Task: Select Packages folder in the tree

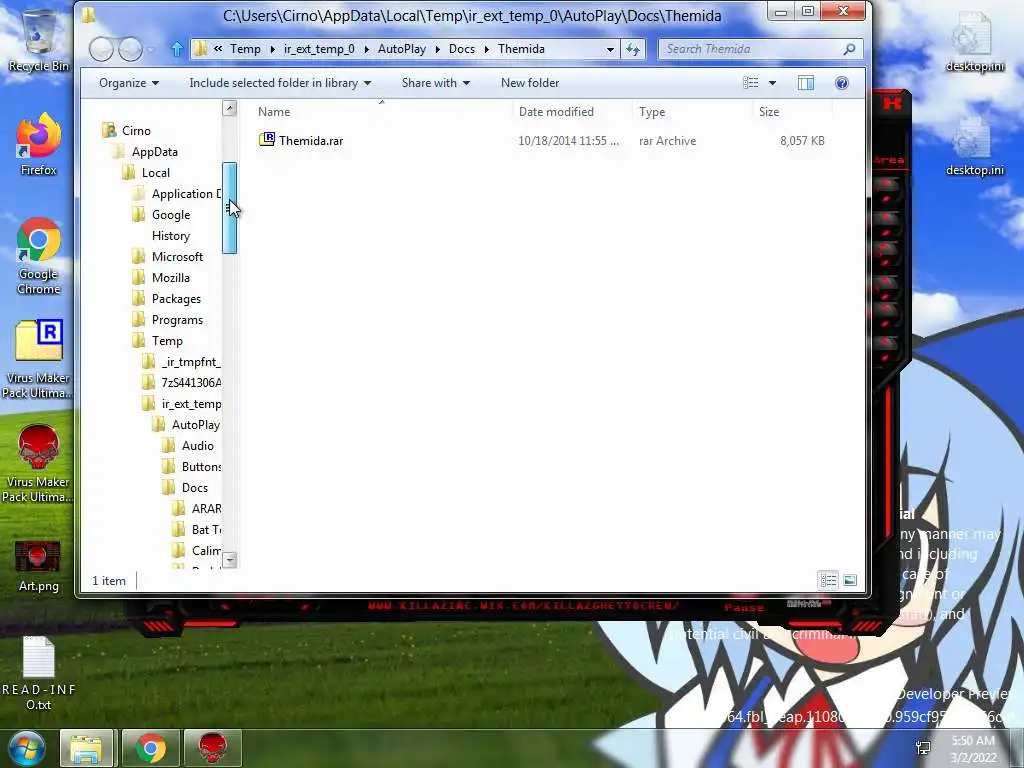Action: pyautogui.click(x=176, y=298)
